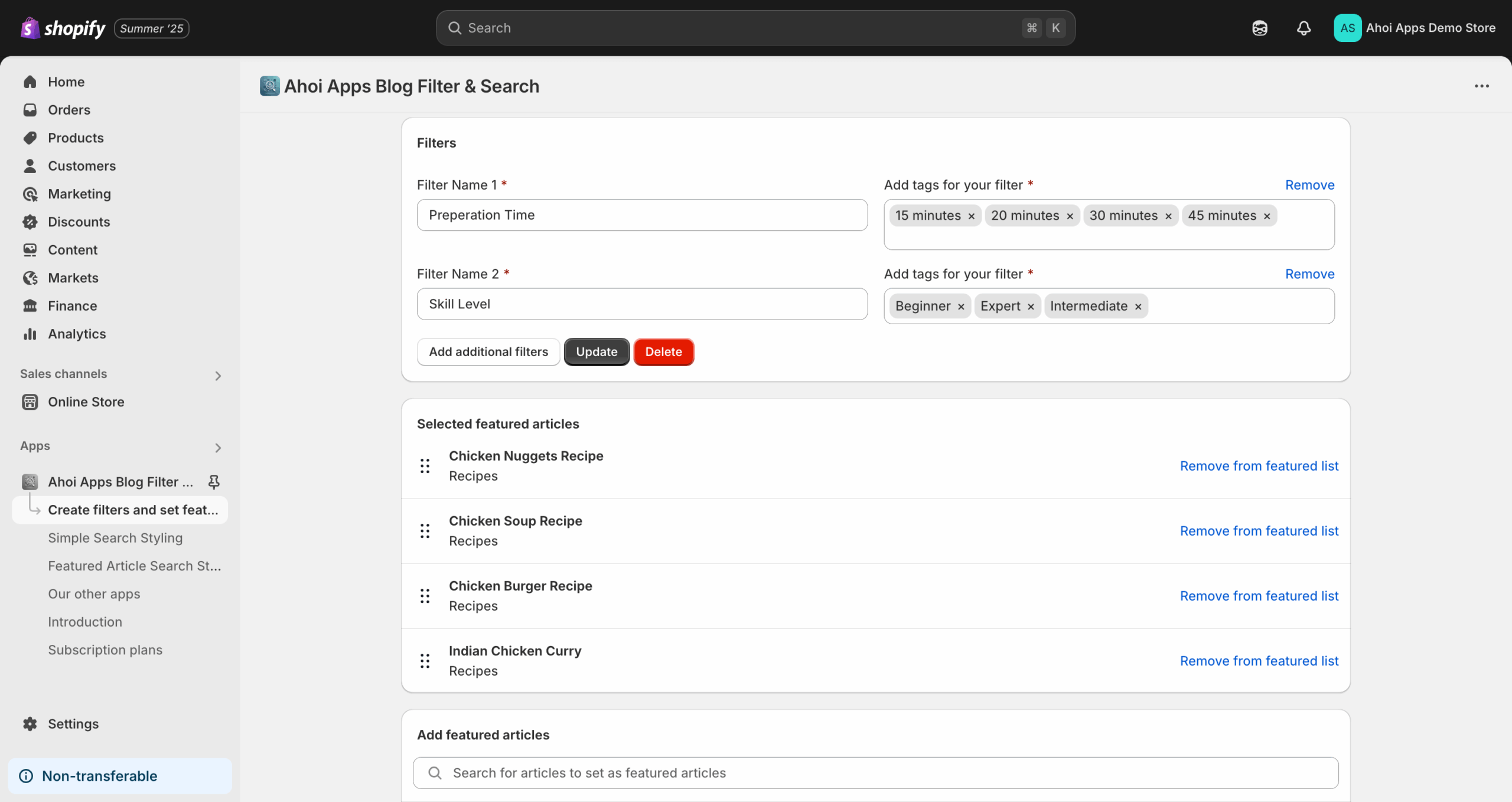Open Online Store sales channel

(x=120, y=402)
